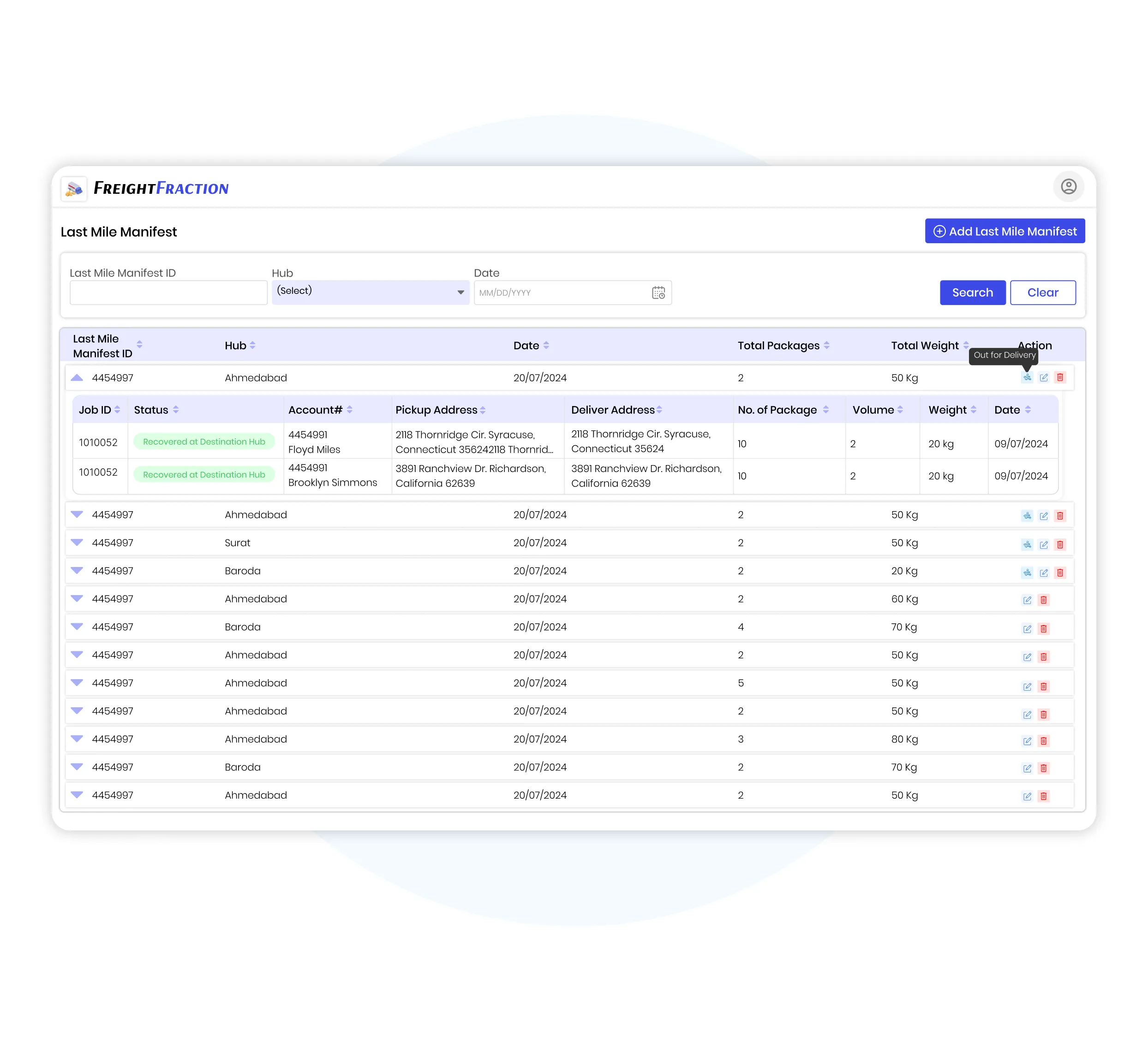This screenshot has width=1148, height=1039.
Task: Expand the 4454997 Surat manifest row
Action: pos(78,543)
